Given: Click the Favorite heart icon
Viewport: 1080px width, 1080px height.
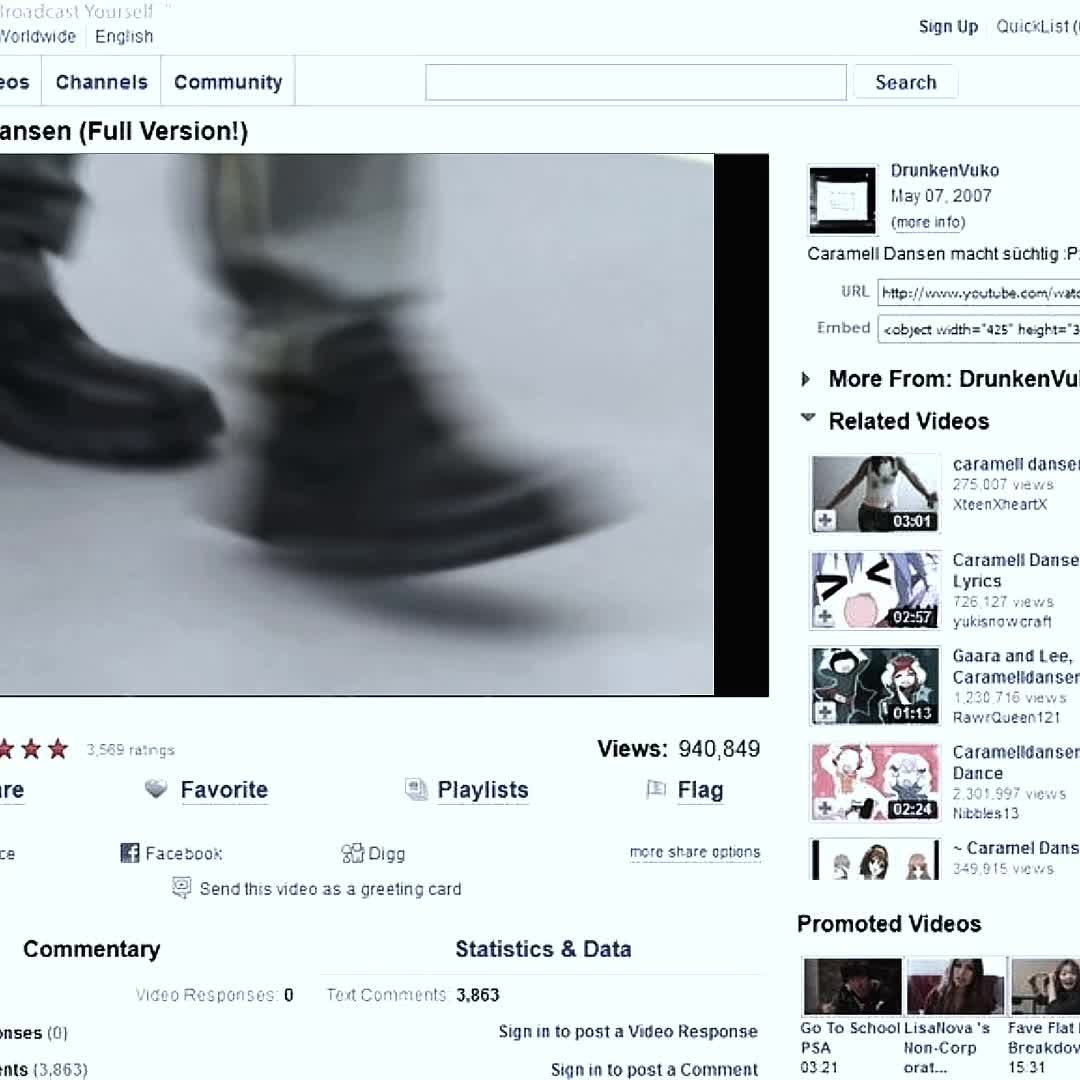Looking at the screenshot, I should [156, 789].
